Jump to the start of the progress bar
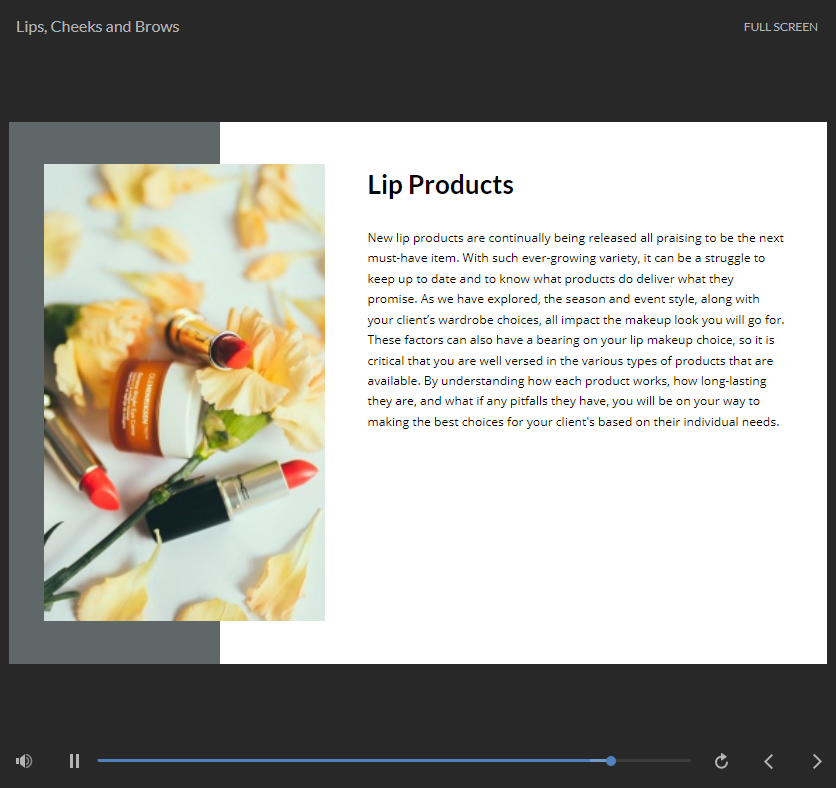Image resolution: width=836 pixels, height=788 pixels. pos(100,761)
